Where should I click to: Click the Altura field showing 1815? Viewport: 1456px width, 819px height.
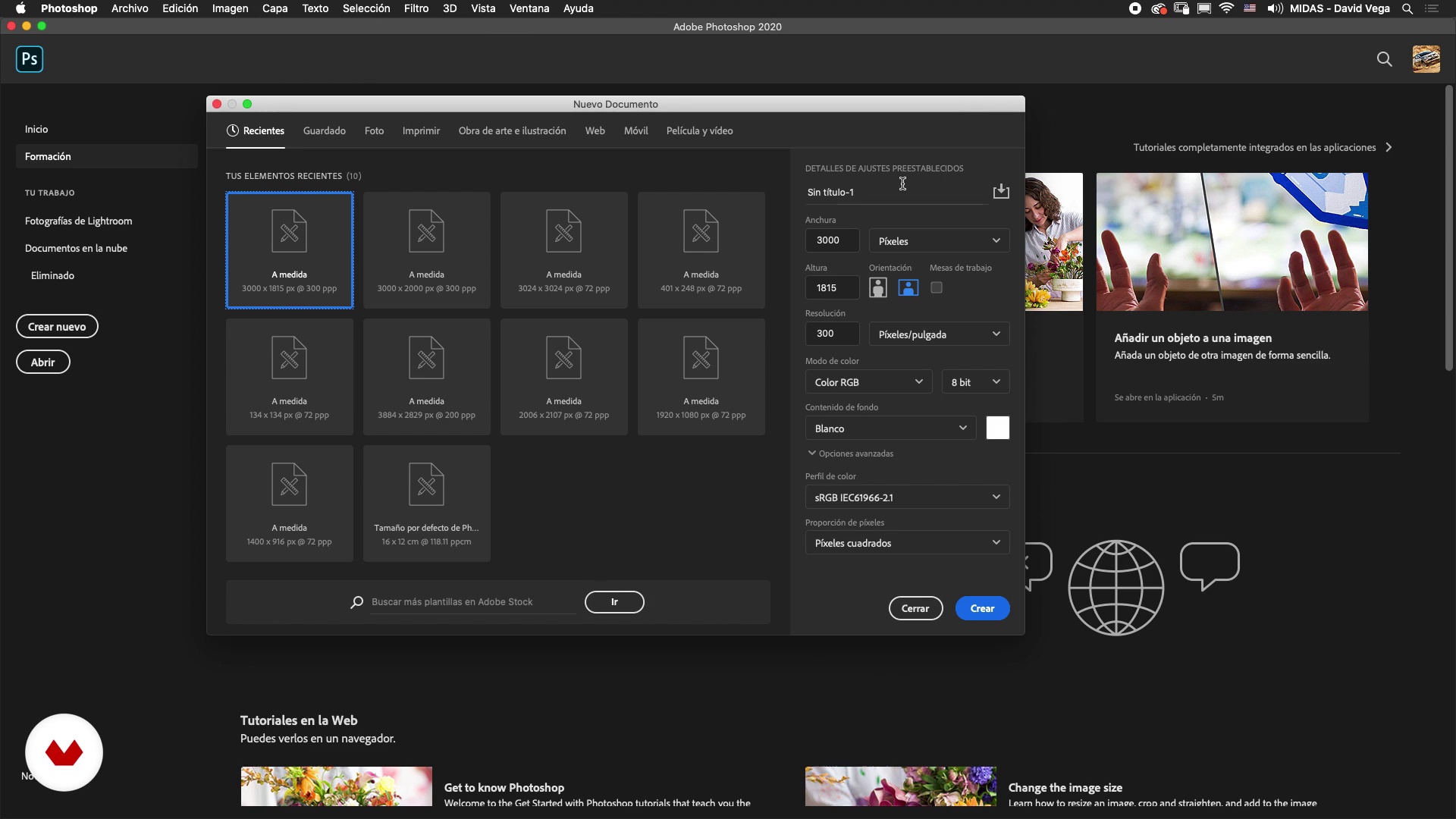[x=832, y=287]
